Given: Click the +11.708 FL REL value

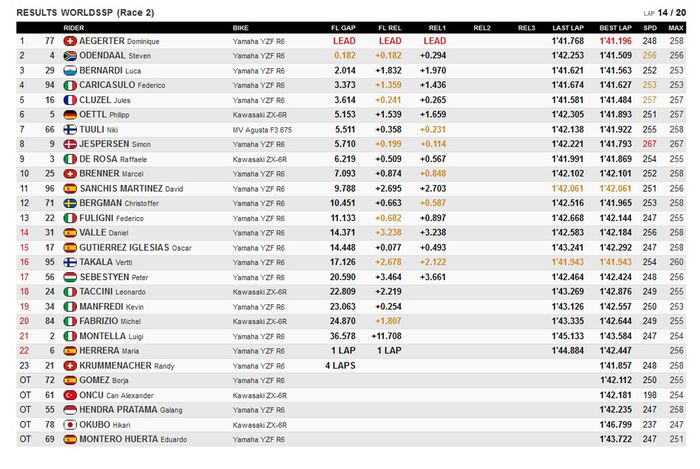Looking at the screenshot, I should (386, 336).
